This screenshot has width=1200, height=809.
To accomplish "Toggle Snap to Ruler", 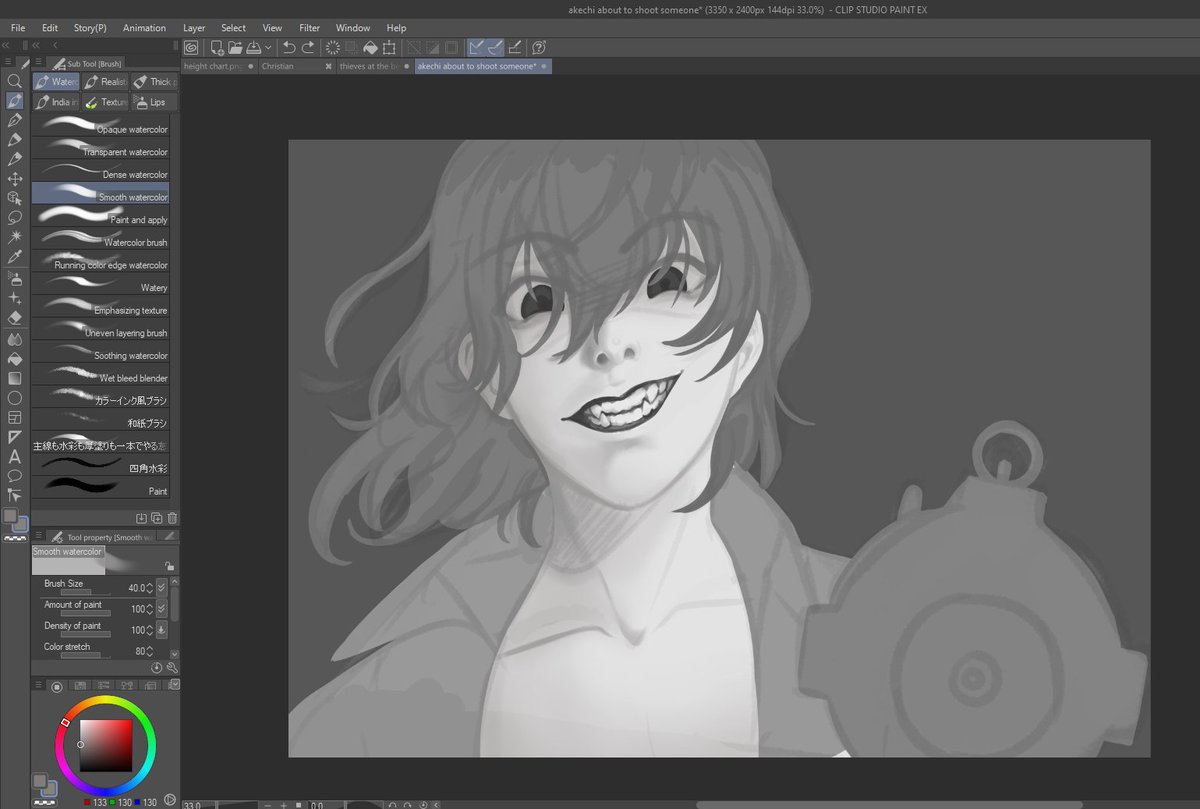I will [x=476, y=47].
